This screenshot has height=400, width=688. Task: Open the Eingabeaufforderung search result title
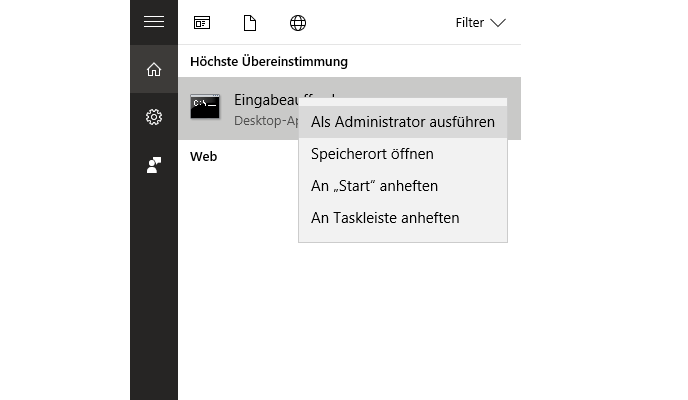click(x=264, y=99)
